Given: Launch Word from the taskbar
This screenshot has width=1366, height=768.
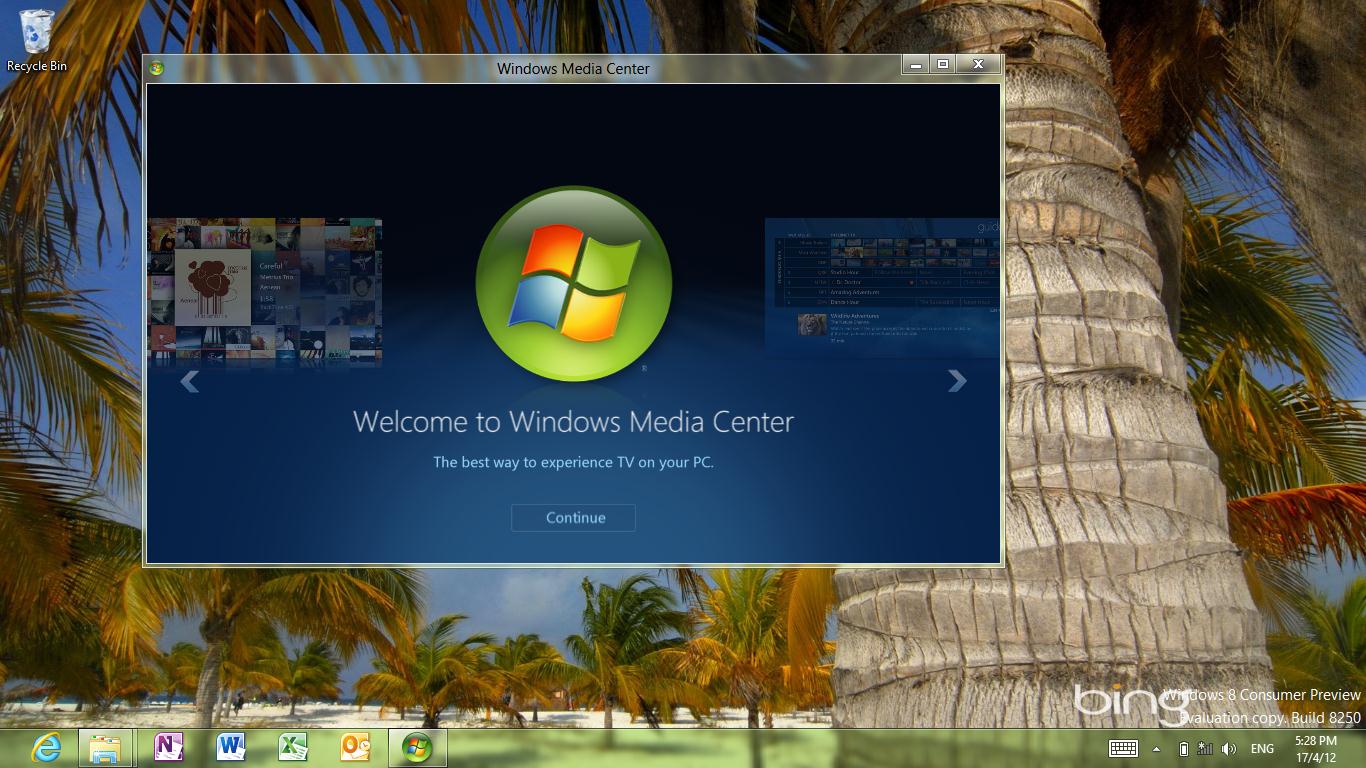Looking at the screenshot, I should tap(231, 748).
